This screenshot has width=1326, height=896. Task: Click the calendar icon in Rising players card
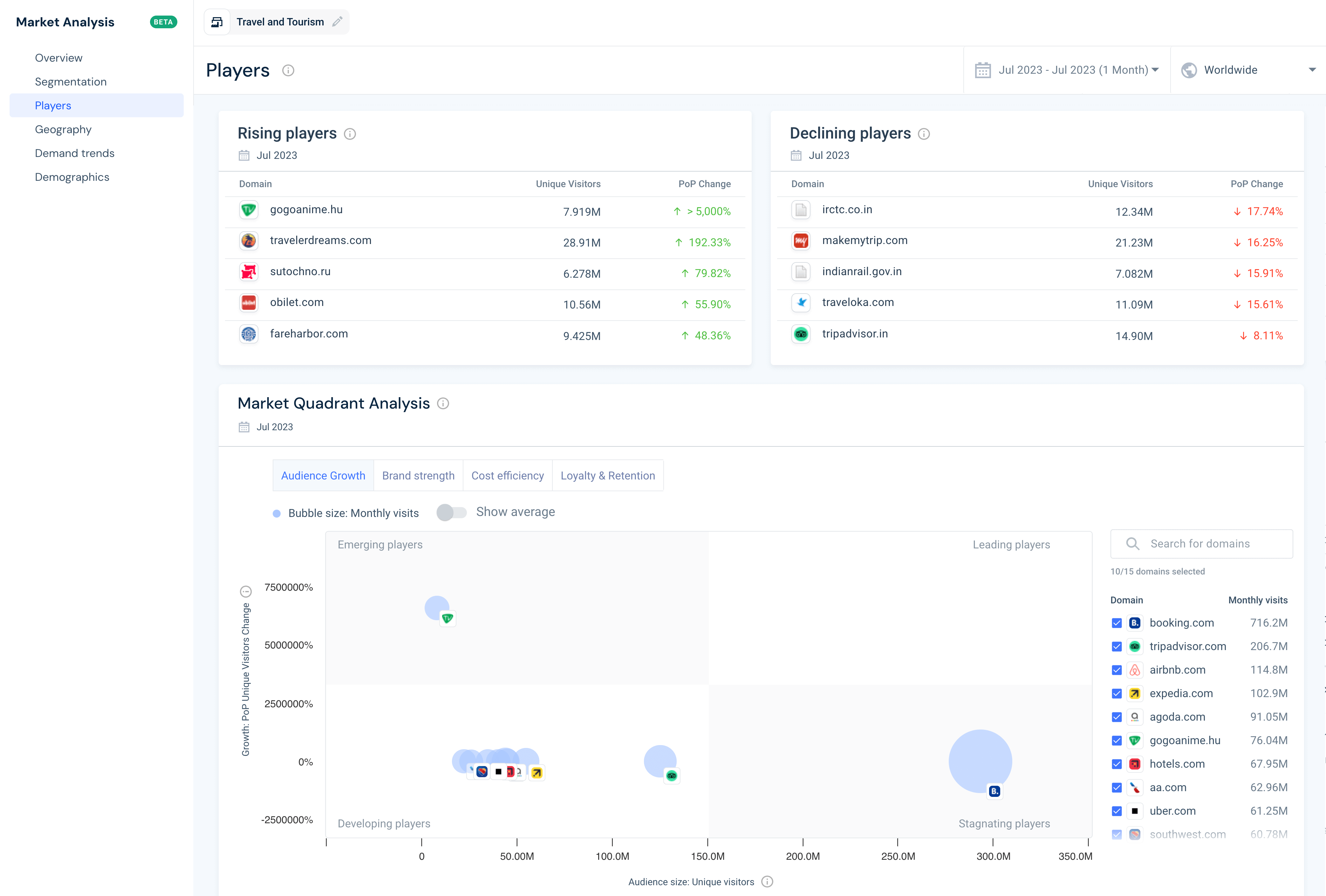244,155
